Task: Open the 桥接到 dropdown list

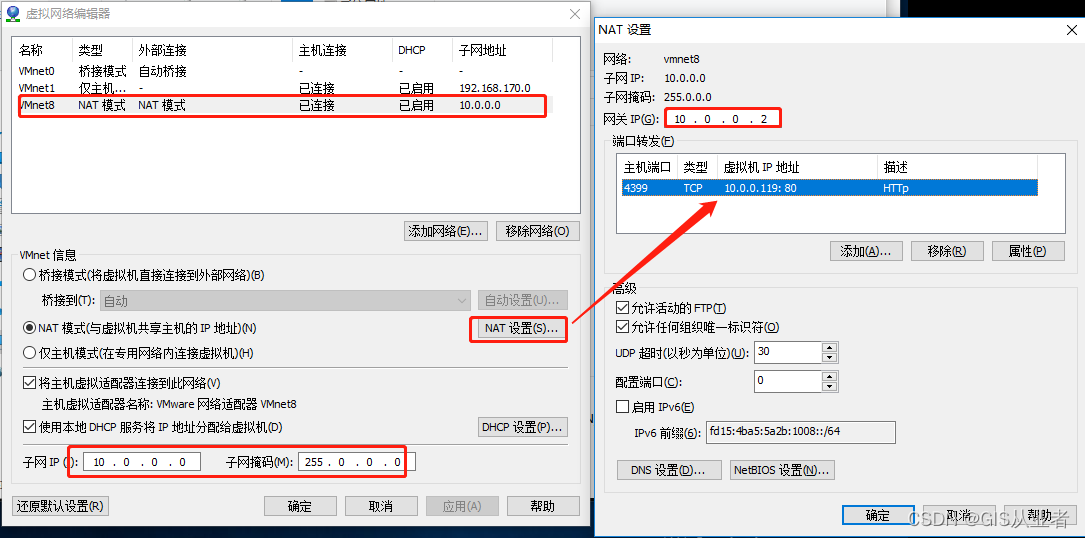Action: [285, 301]
